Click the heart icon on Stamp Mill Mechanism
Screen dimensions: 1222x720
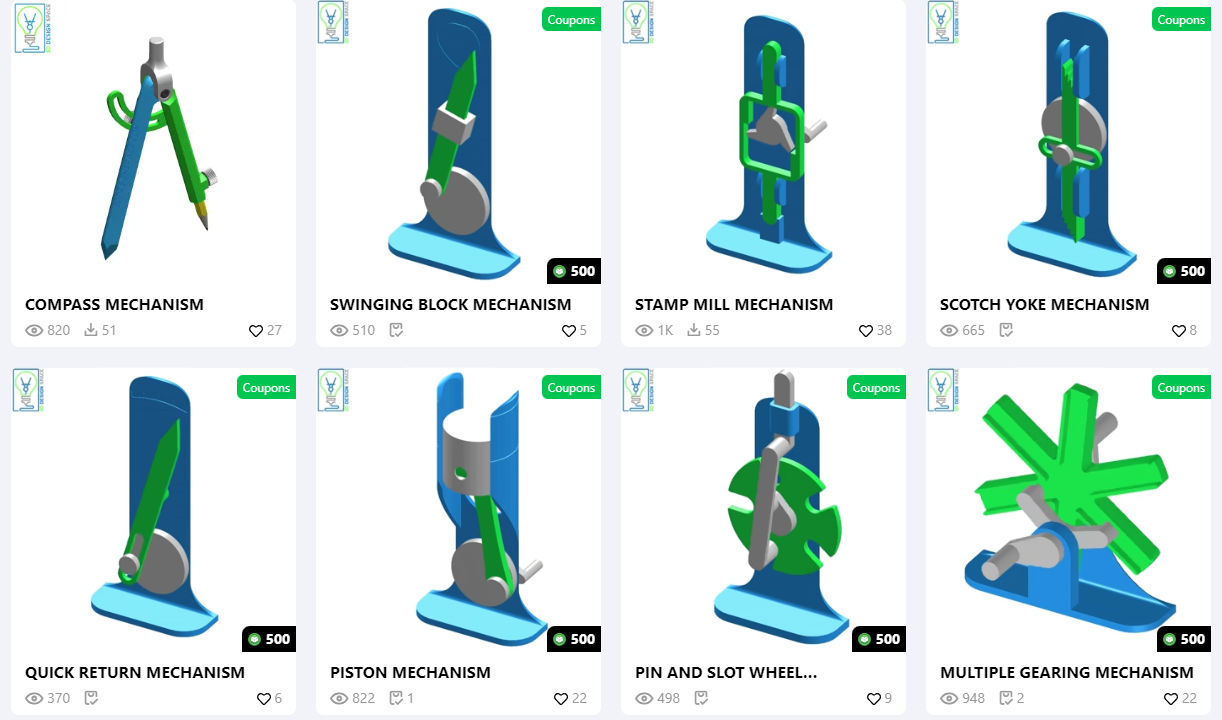point(865,330)
